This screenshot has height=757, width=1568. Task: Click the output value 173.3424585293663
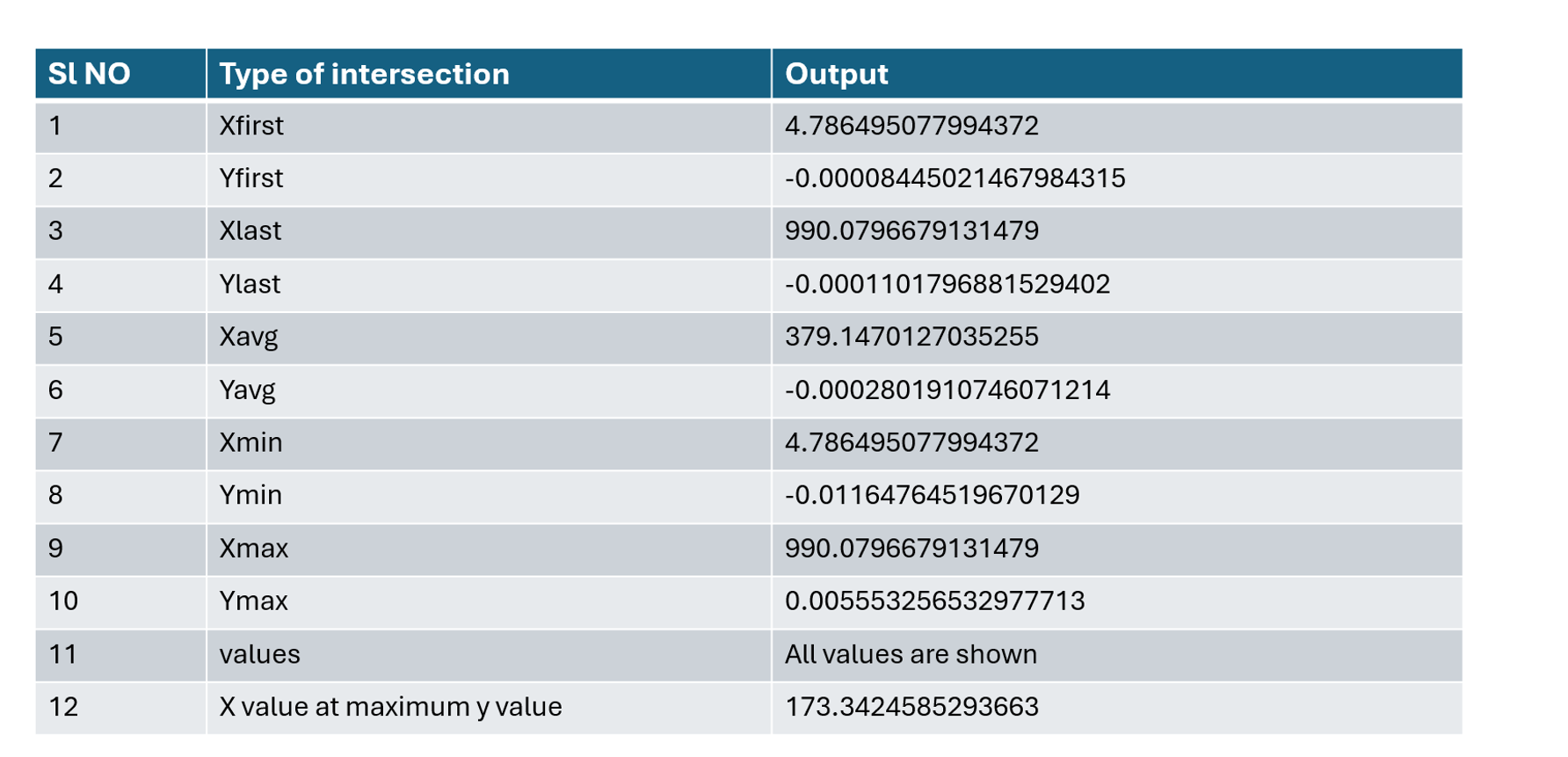point(911,707)
